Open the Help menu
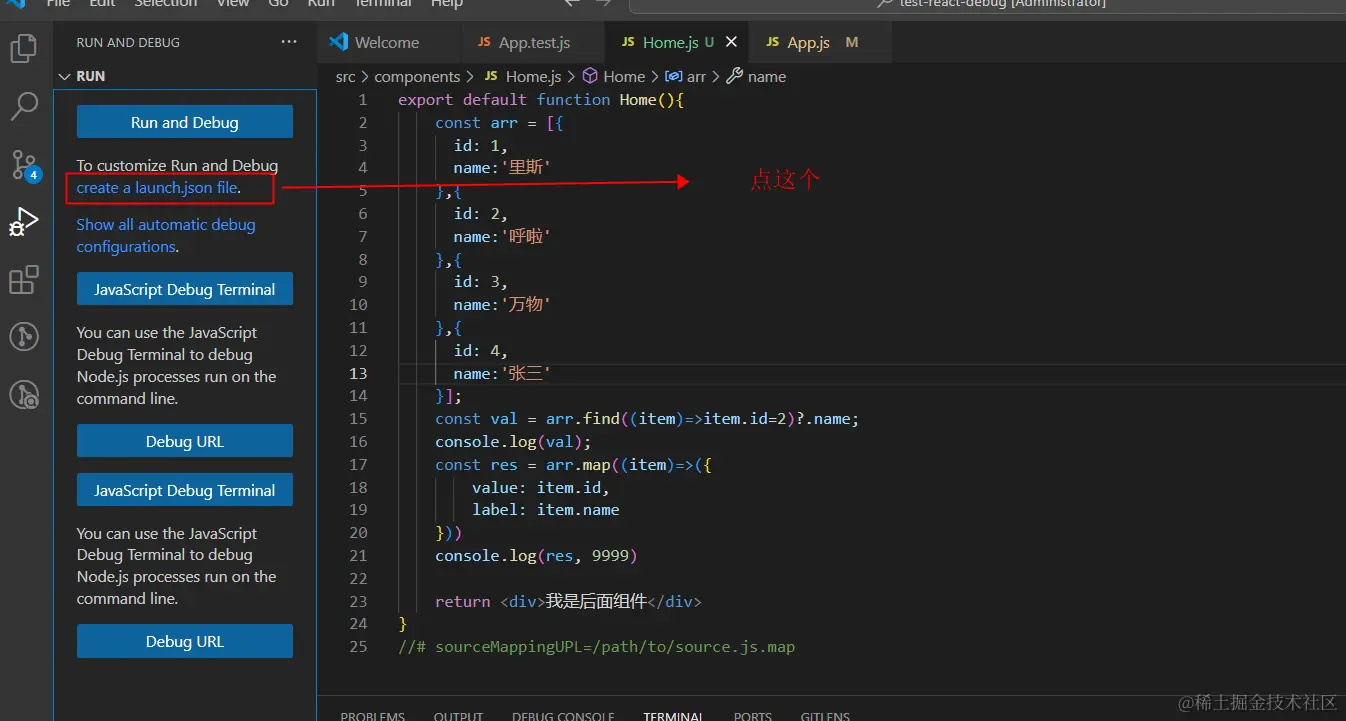 click(x=446, y=4)
